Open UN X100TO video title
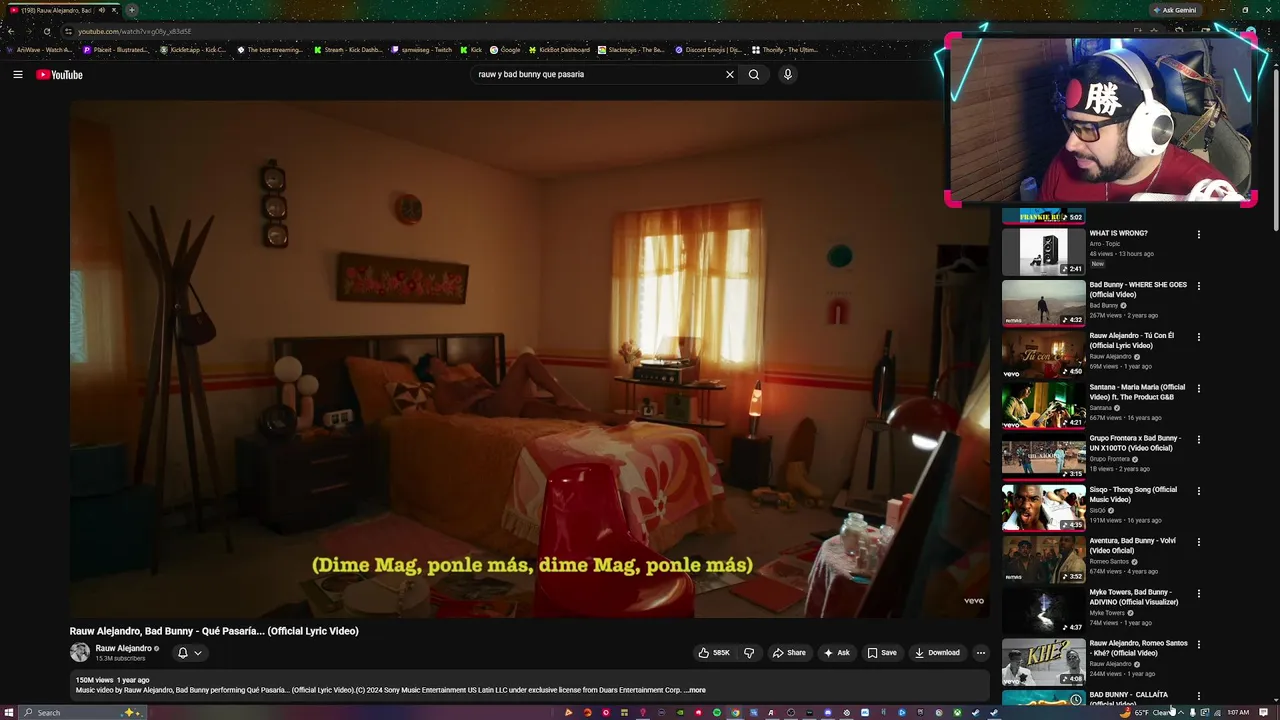 point(1135,443)
